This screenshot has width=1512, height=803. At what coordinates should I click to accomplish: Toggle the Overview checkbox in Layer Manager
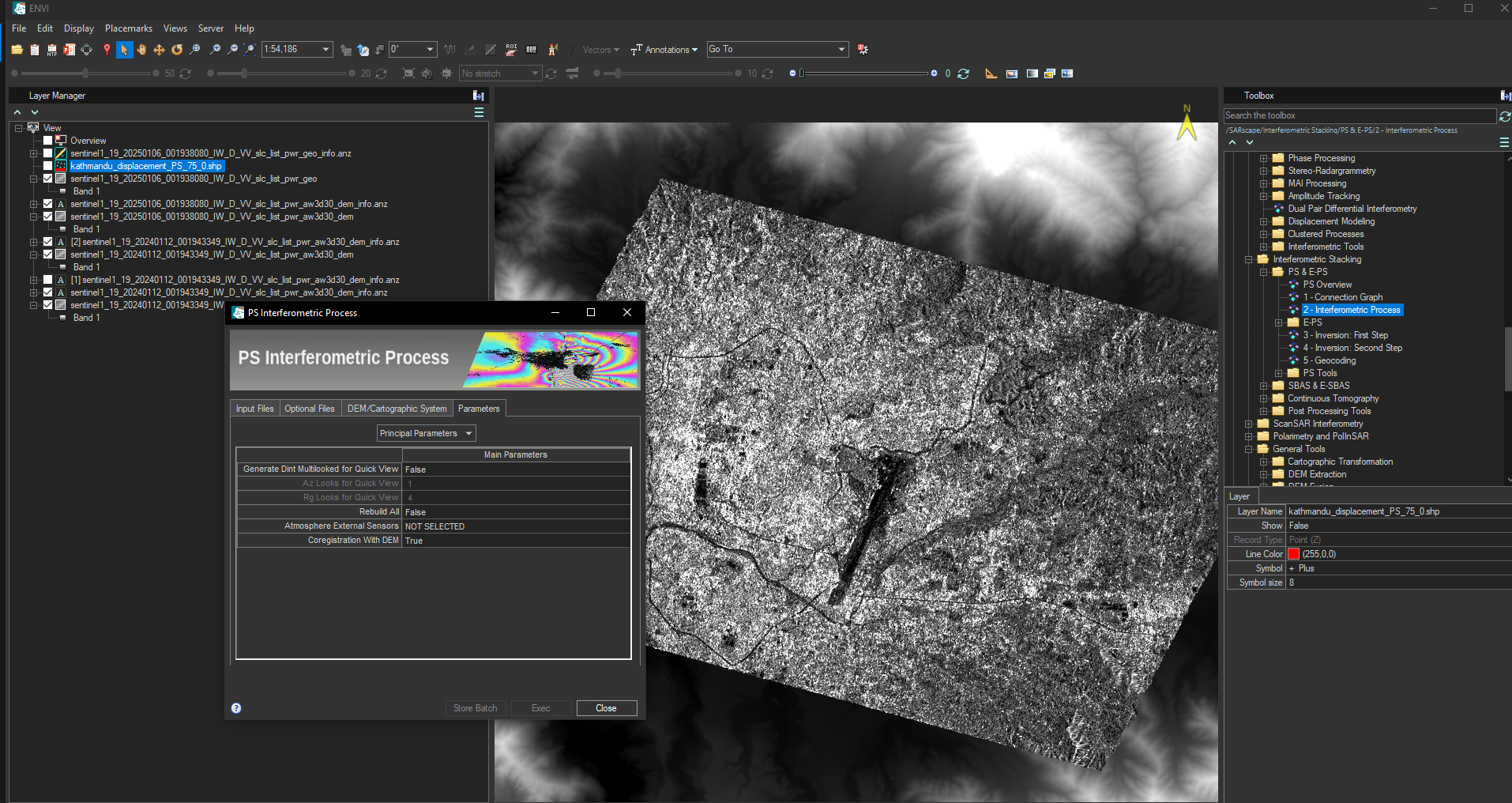pyautogui.click(x=48, y=141)
